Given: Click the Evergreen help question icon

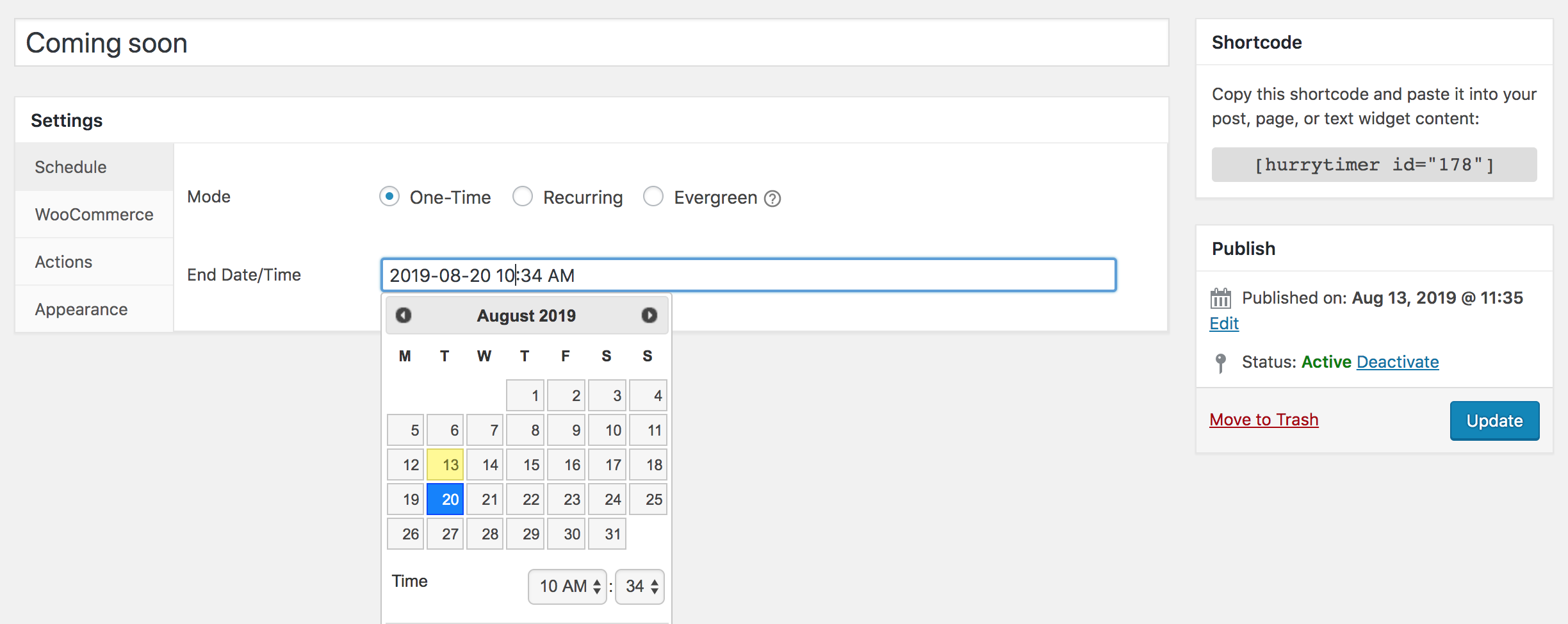Looking at the screenshot, I should 773,199.
